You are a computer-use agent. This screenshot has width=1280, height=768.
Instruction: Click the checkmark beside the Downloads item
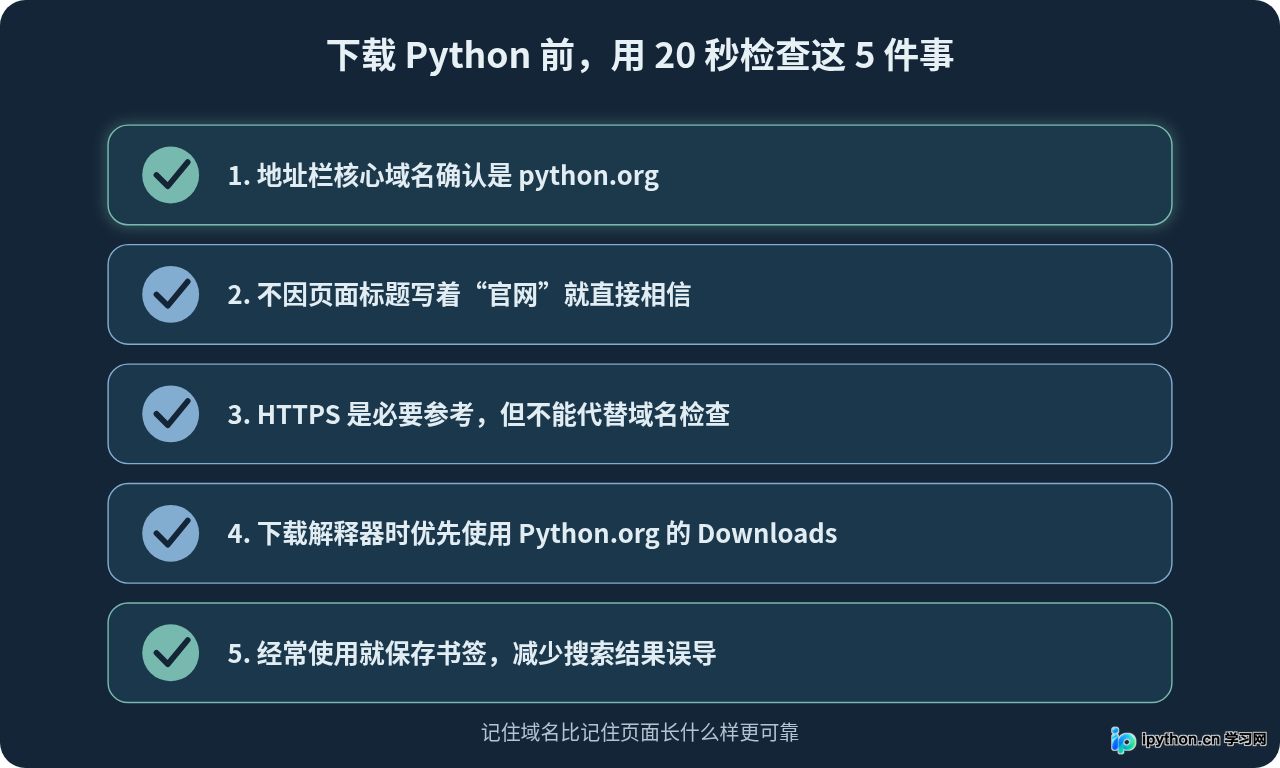coord(170,533)
